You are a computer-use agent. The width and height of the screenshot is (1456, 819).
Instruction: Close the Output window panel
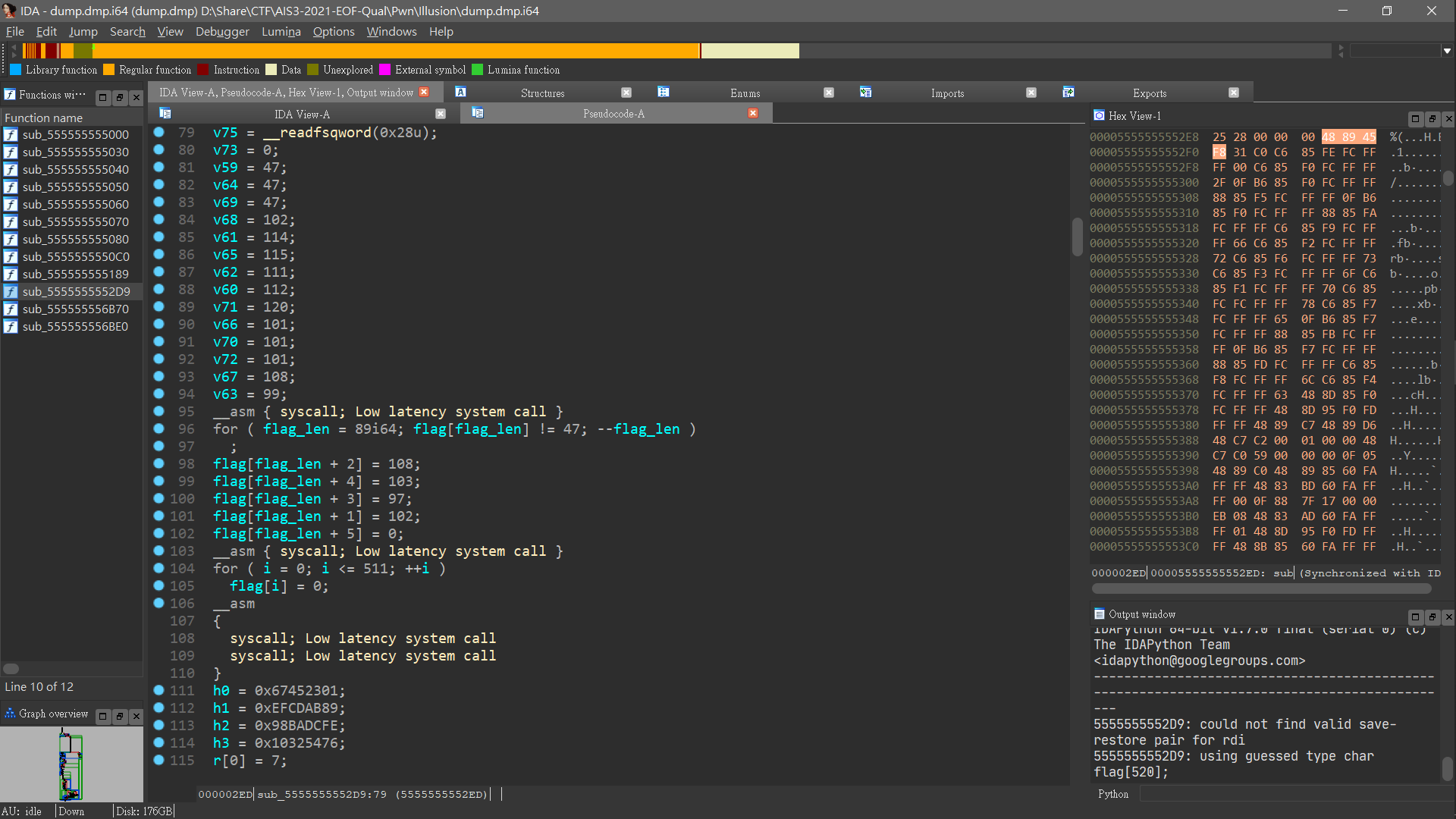pos(1448,617)
